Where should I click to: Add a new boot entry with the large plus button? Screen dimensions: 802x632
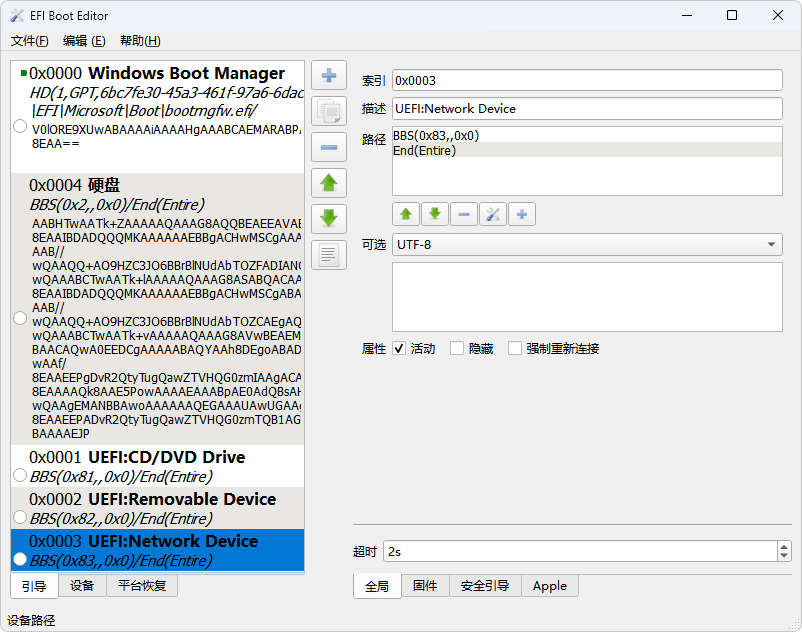[x=328, y=76]
